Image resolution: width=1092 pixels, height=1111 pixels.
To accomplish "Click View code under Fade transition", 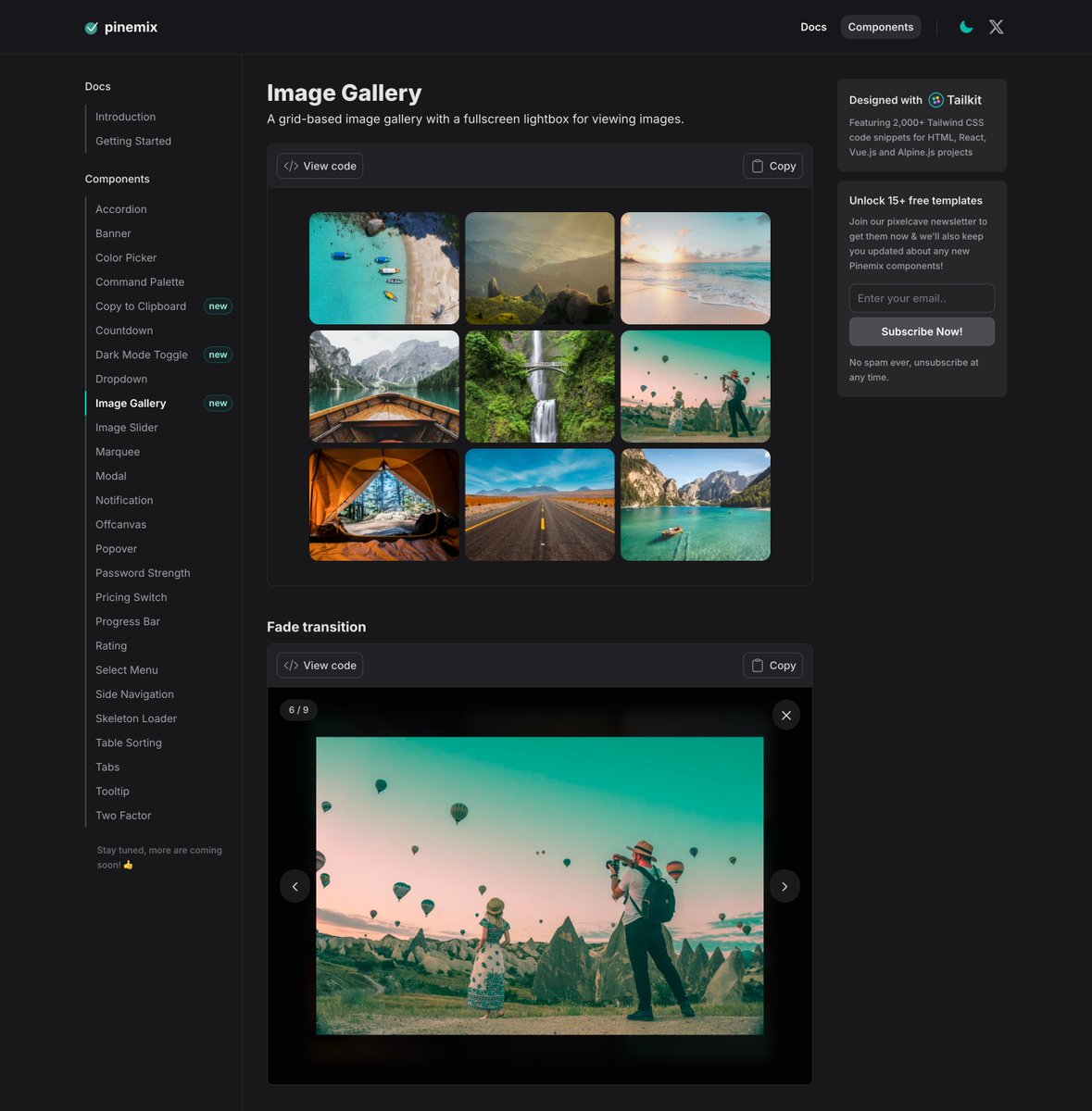I will pos(320,665).
